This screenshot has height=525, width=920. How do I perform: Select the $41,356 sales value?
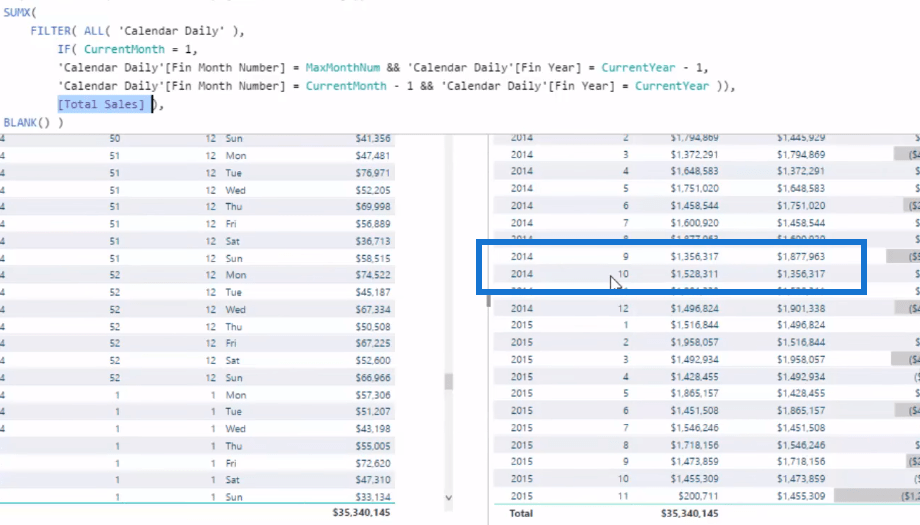click(x=373, y=138)
